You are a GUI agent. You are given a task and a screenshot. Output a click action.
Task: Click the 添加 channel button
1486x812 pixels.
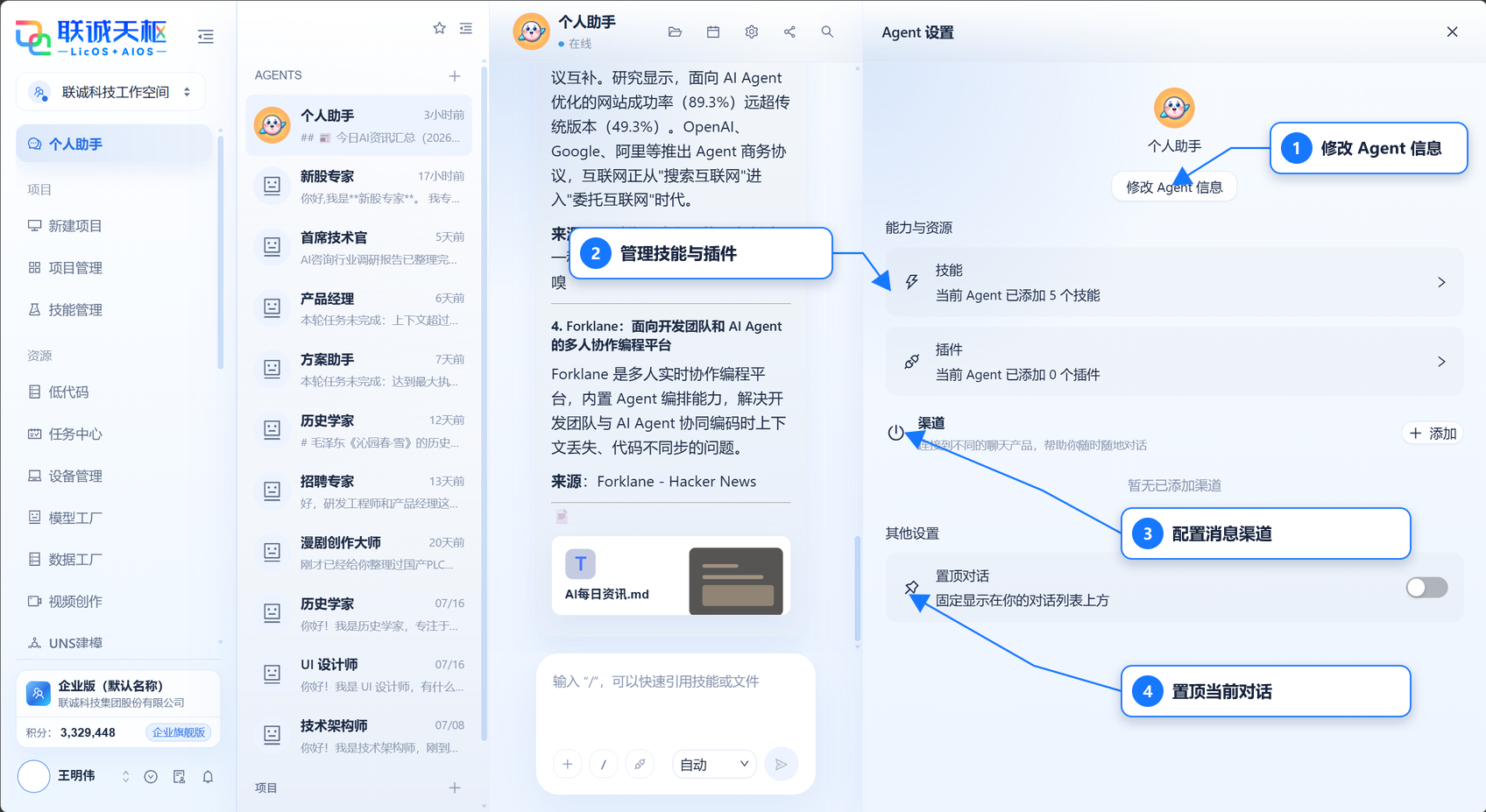(1433, 434)
